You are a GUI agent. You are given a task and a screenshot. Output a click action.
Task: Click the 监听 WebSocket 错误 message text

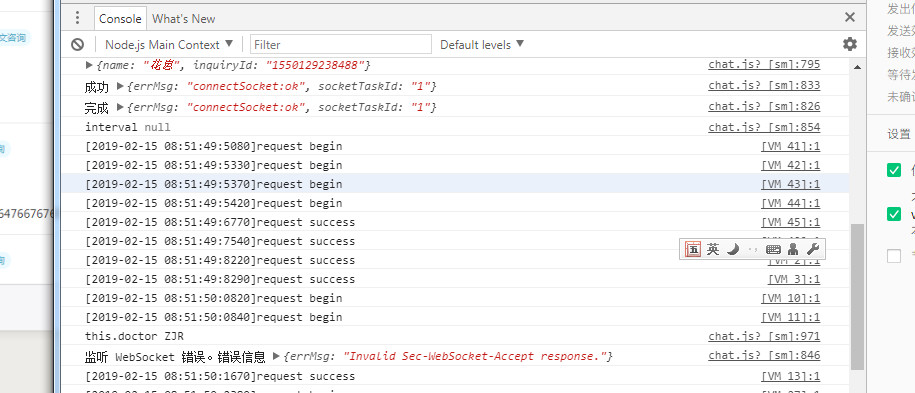pyautogui.click(x=175, y=356)
